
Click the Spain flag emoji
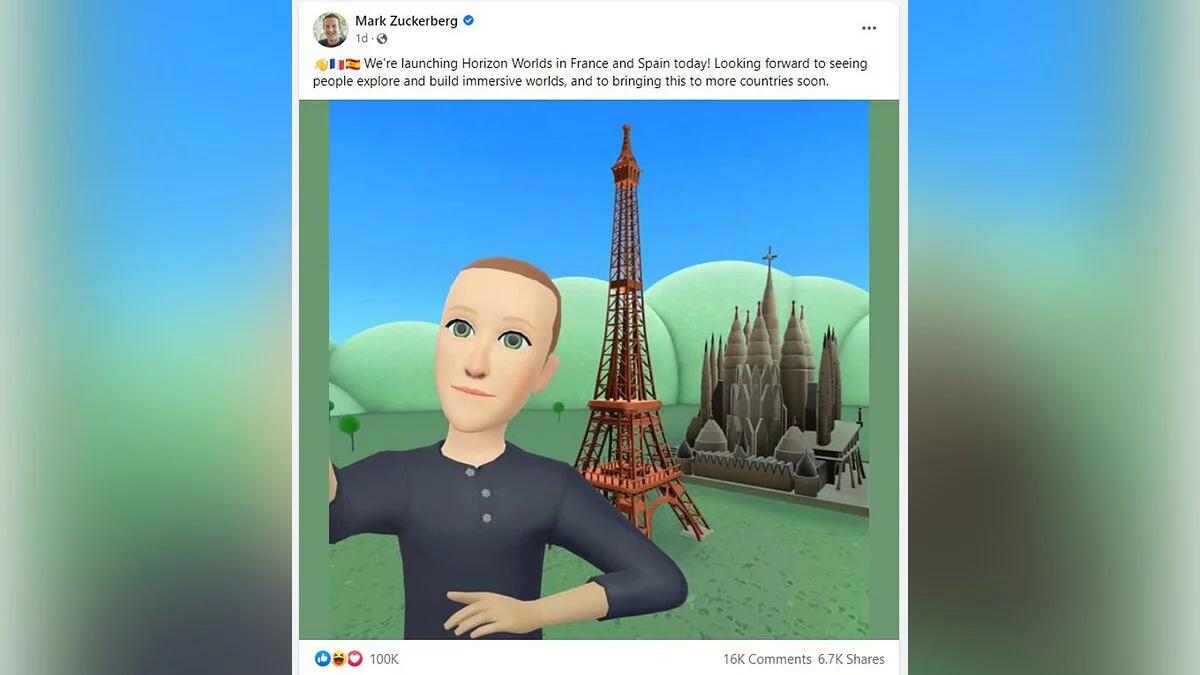(352, 64)
